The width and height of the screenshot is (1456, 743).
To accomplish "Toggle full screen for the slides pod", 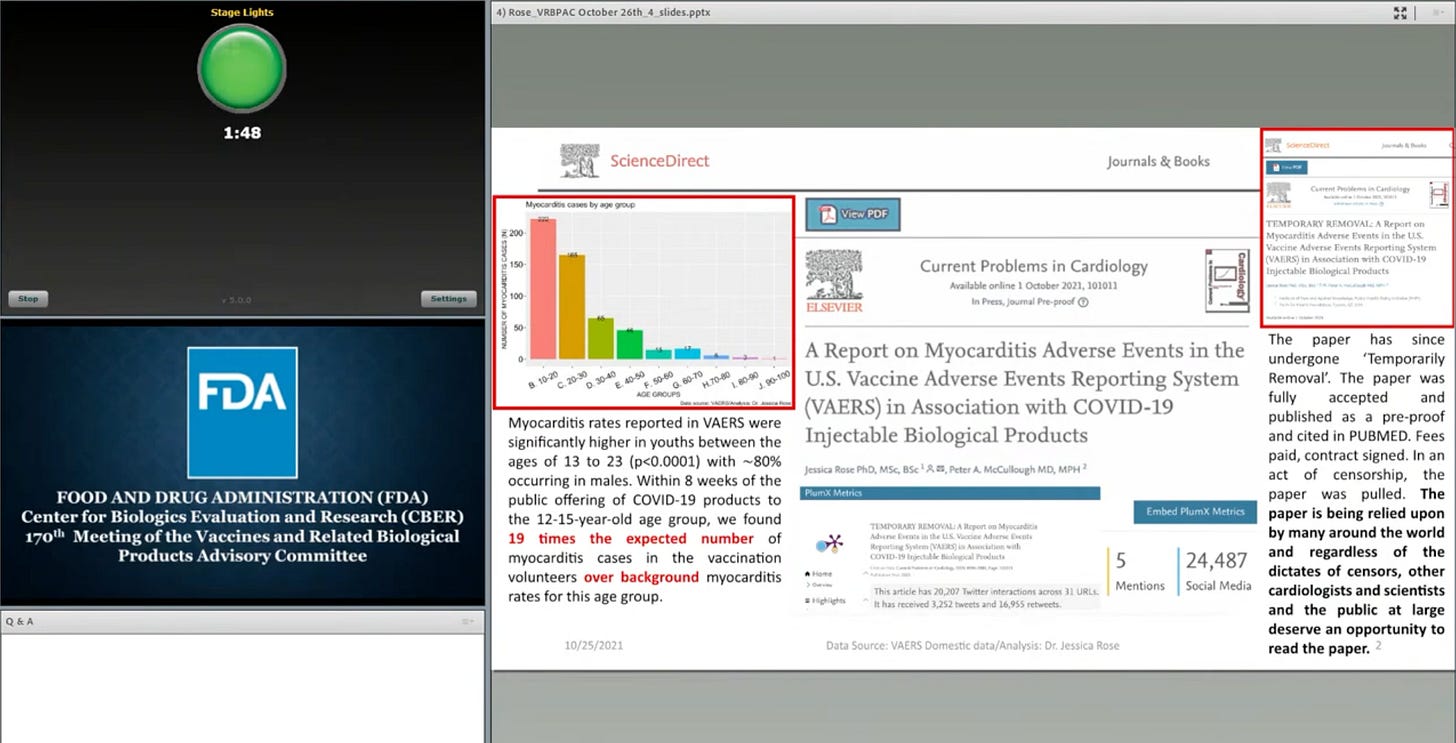I will pos(1400,13).
